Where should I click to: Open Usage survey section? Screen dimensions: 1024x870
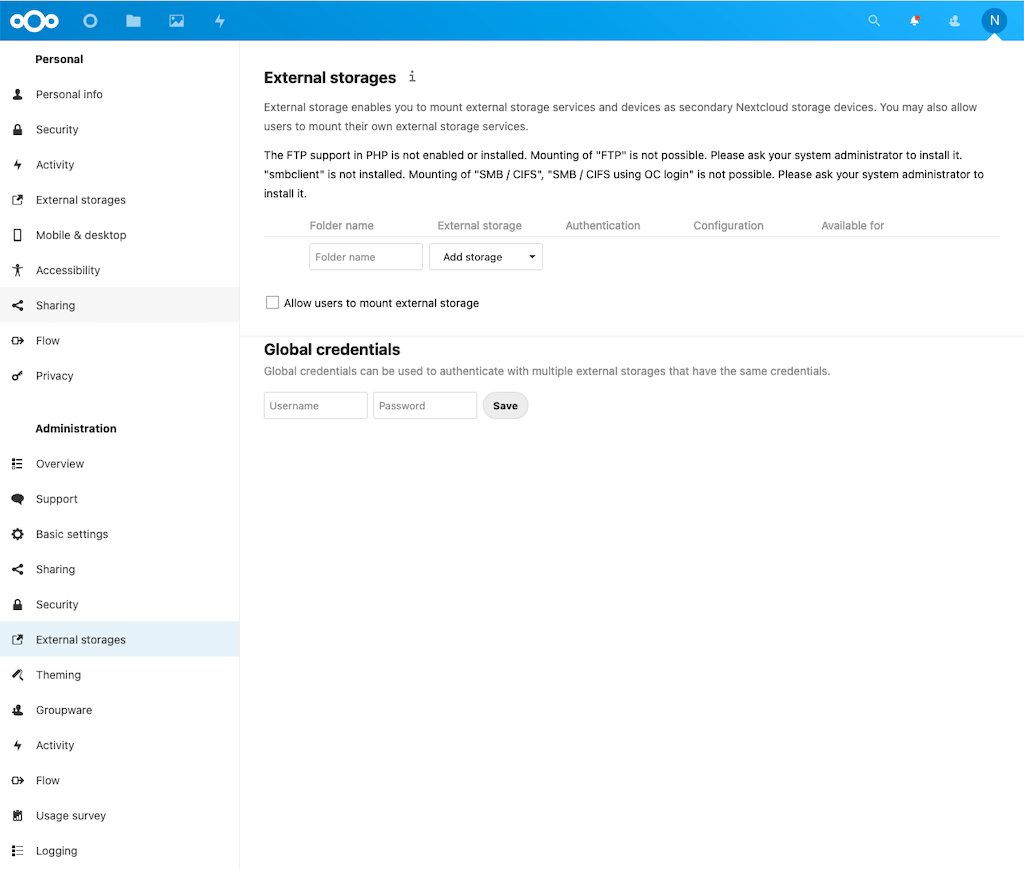[70, 815]
